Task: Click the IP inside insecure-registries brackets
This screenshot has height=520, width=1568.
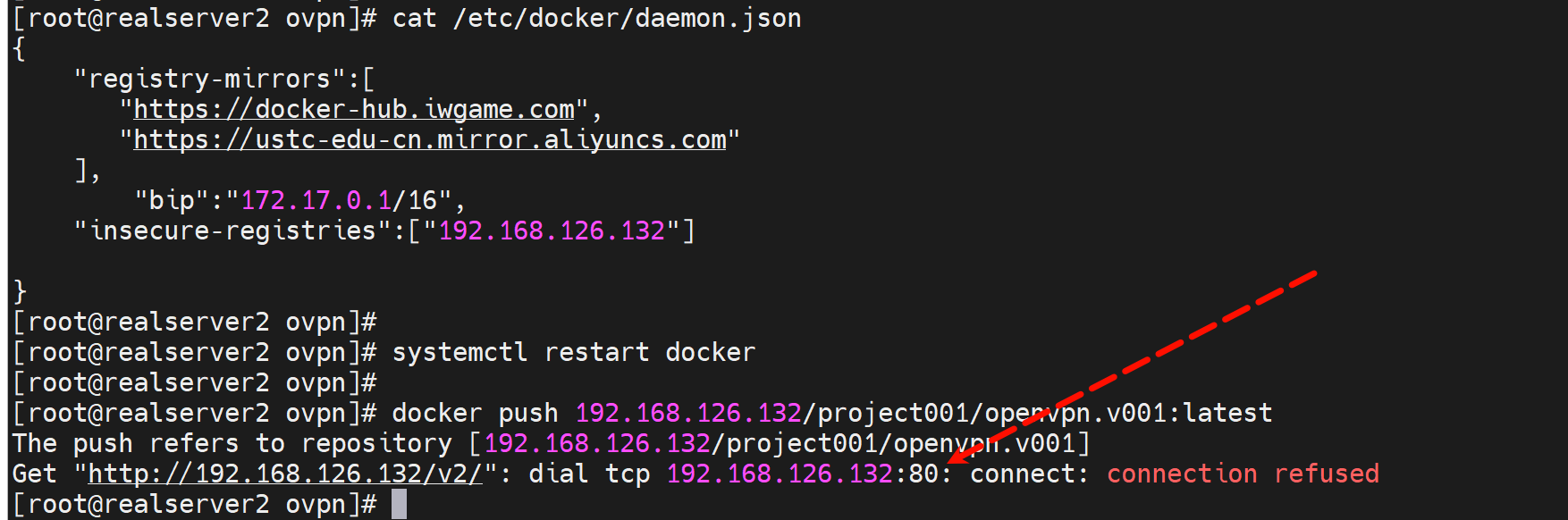Action: point(552,231)
